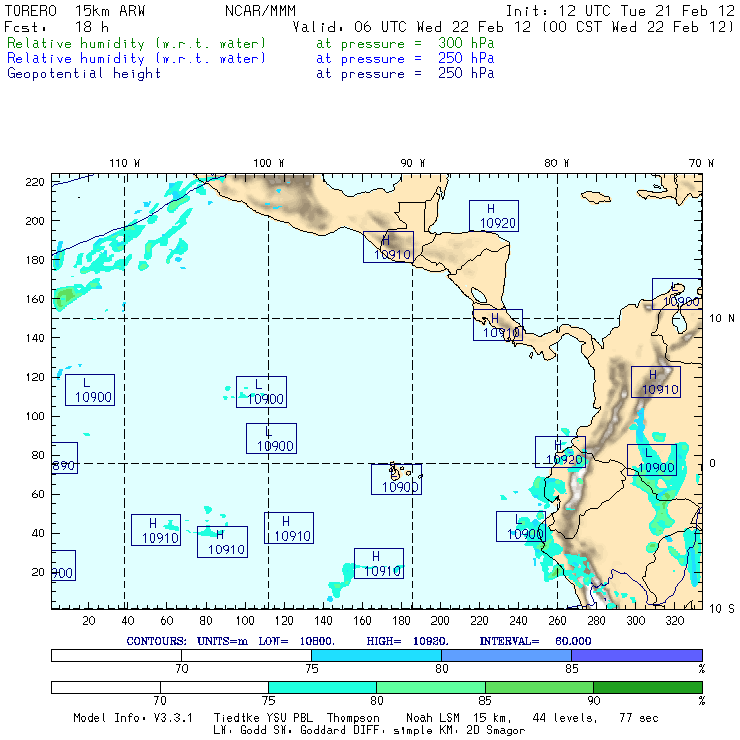Click the '77 sec' timestep text
Image resolution: width=740 pixels, height=740 pixels.
tap(639, 718)
